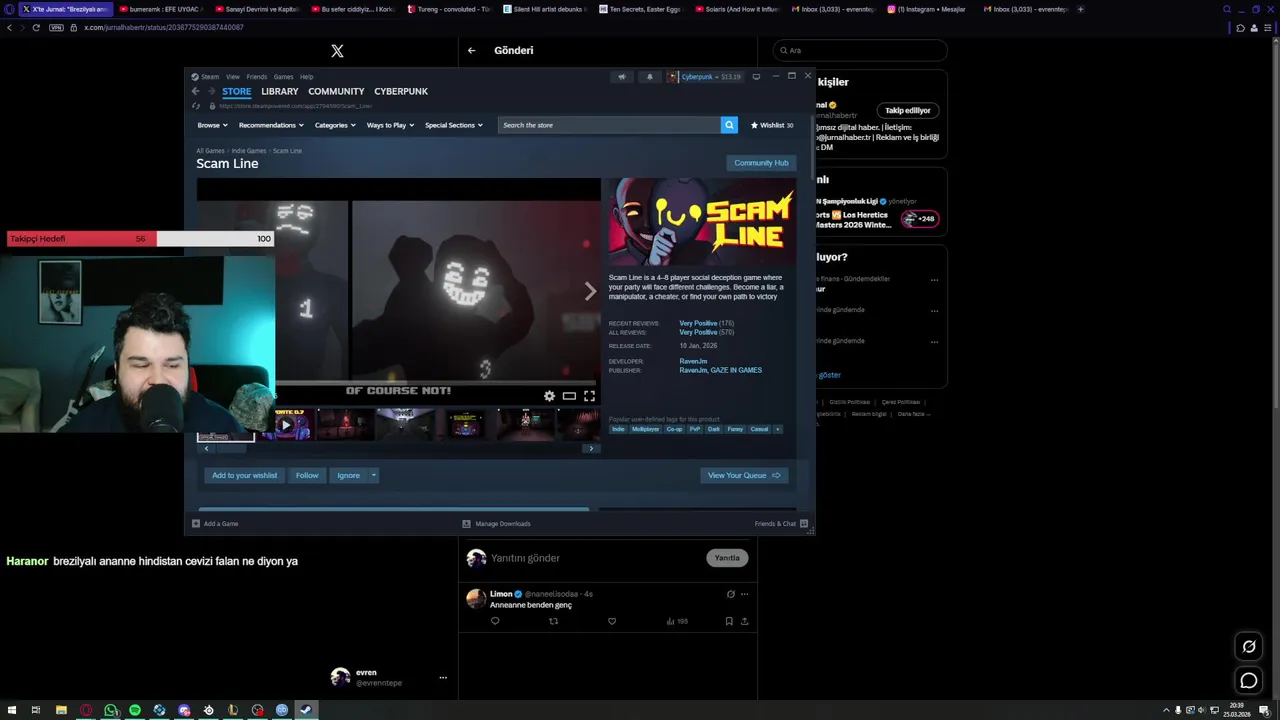Open Steam announcements megaphone icon

pyautogui.click(x=621, y=76)
